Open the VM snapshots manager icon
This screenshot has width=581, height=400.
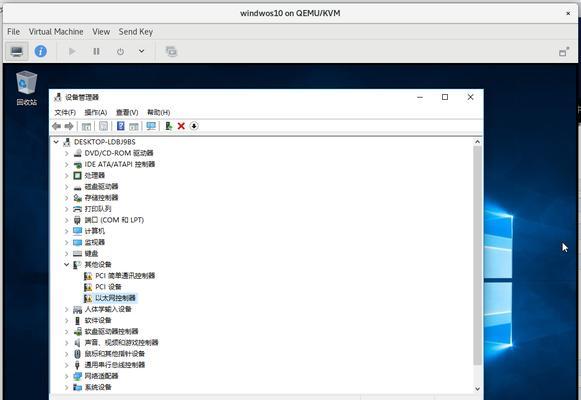[171, 51]
